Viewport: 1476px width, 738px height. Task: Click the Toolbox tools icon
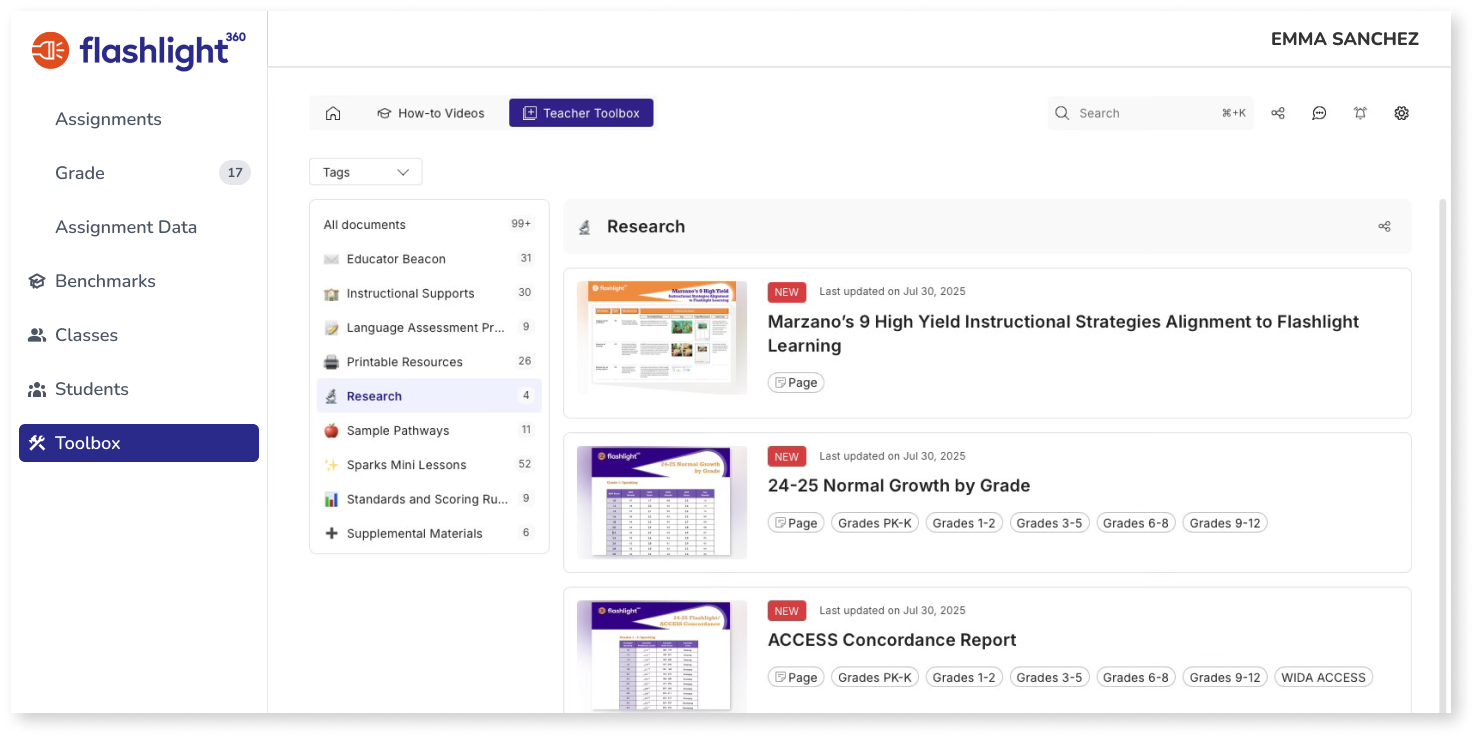[x=37, y=443]
